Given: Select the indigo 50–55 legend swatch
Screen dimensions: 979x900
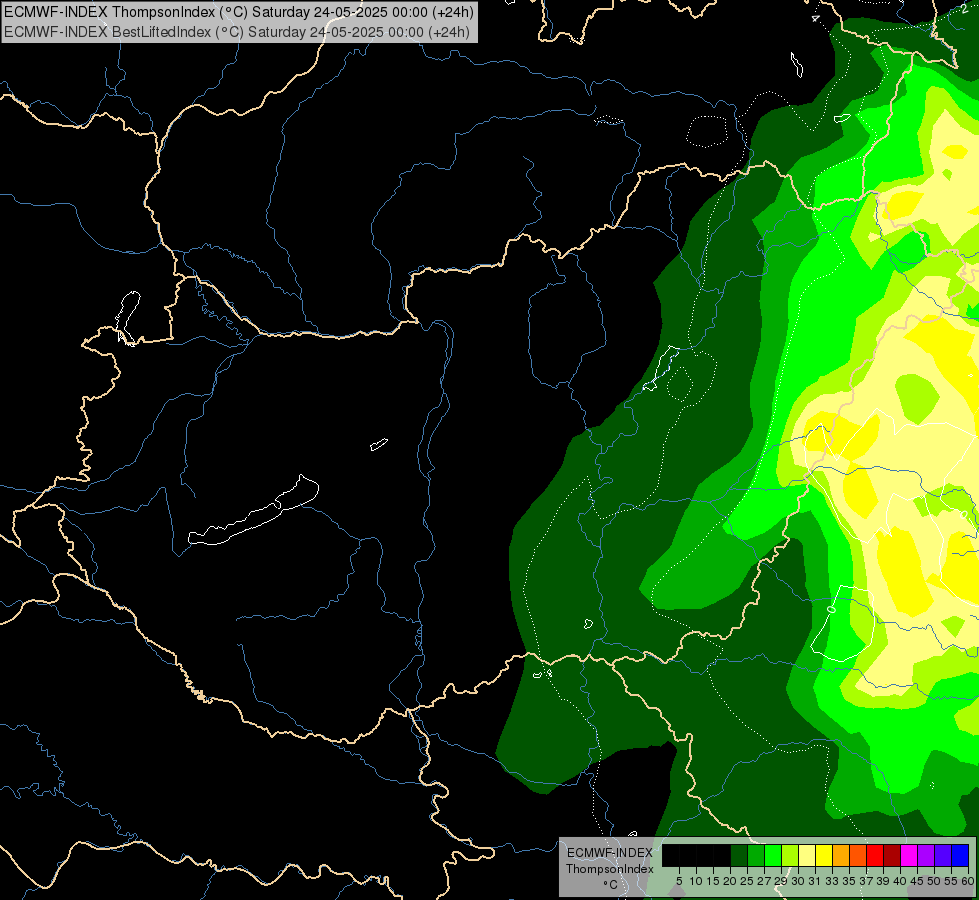Looking at the screenshot, I should click(x=943, y=855).
